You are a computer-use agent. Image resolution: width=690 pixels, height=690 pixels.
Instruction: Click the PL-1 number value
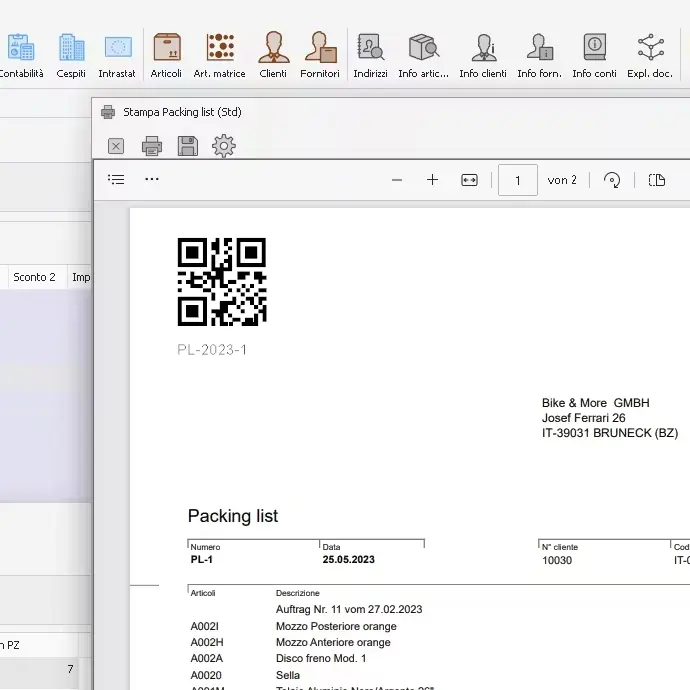(x=202, y=560)
